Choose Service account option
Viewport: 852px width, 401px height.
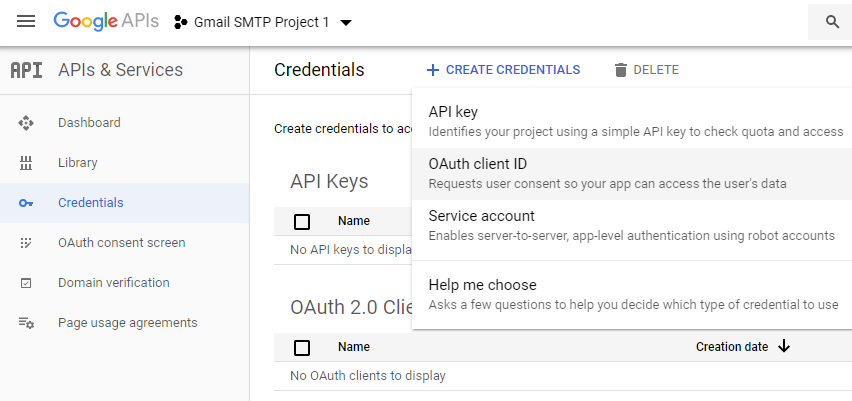[632, 225]
